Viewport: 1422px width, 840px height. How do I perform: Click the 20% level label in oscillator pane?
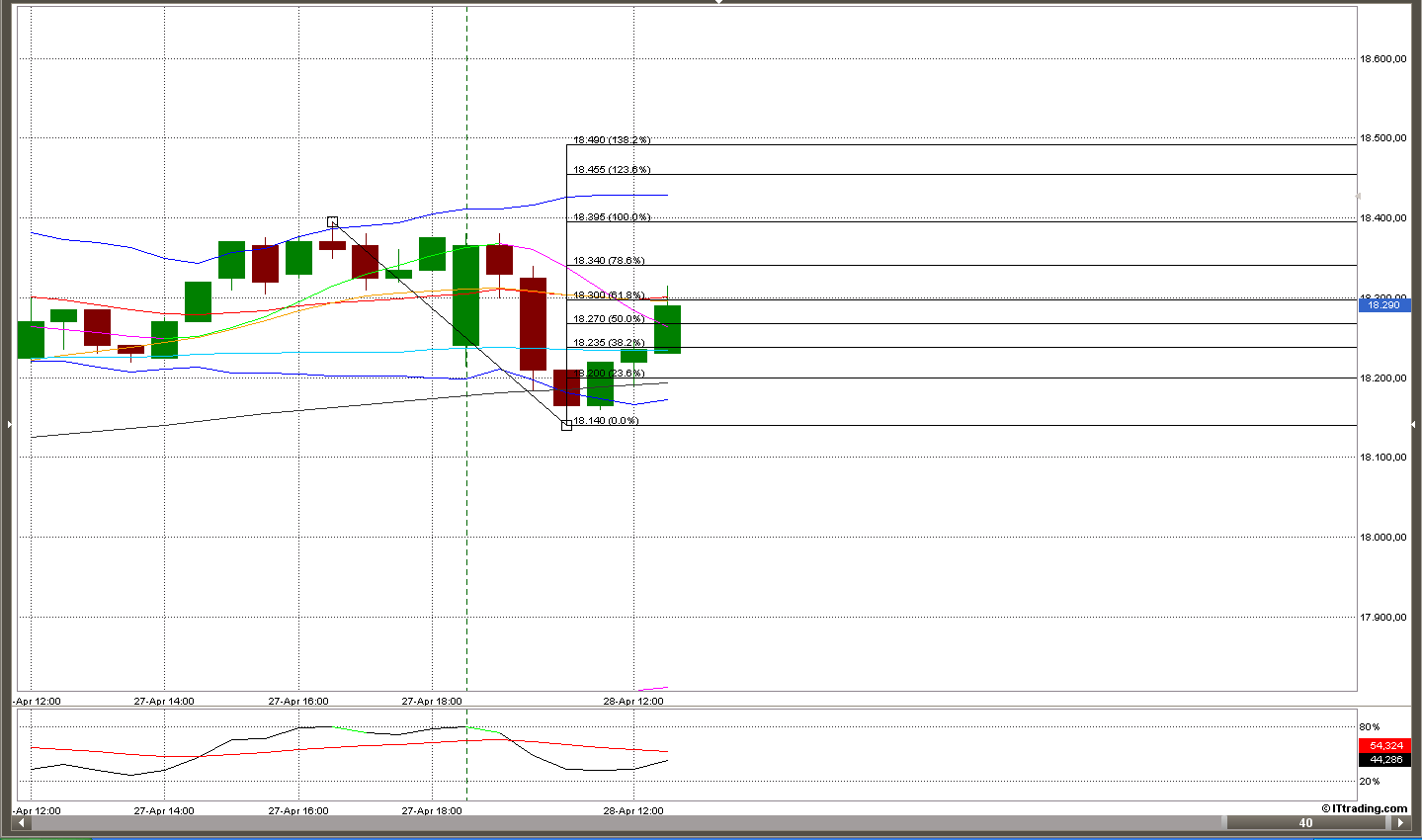pyautogui.click(x=1370, y=782)
